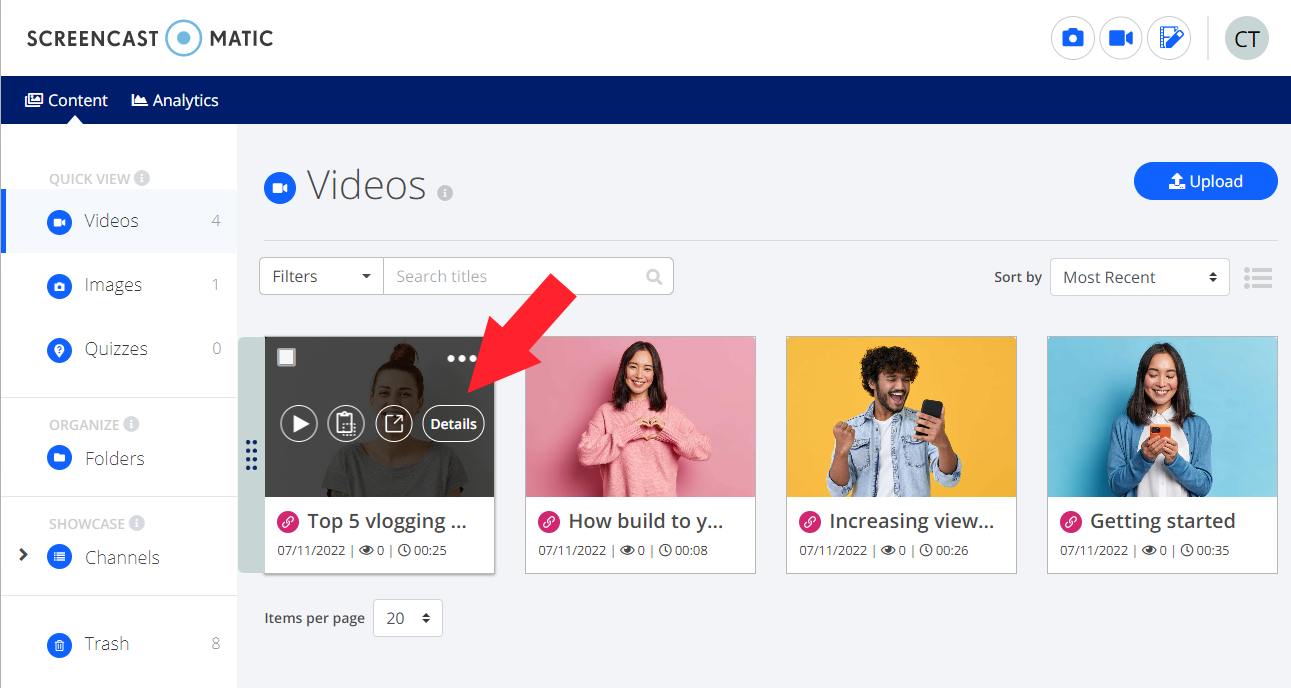Click the link icon on the How build to y... card
1291x688 pixels.
click(x=549, y=521)
